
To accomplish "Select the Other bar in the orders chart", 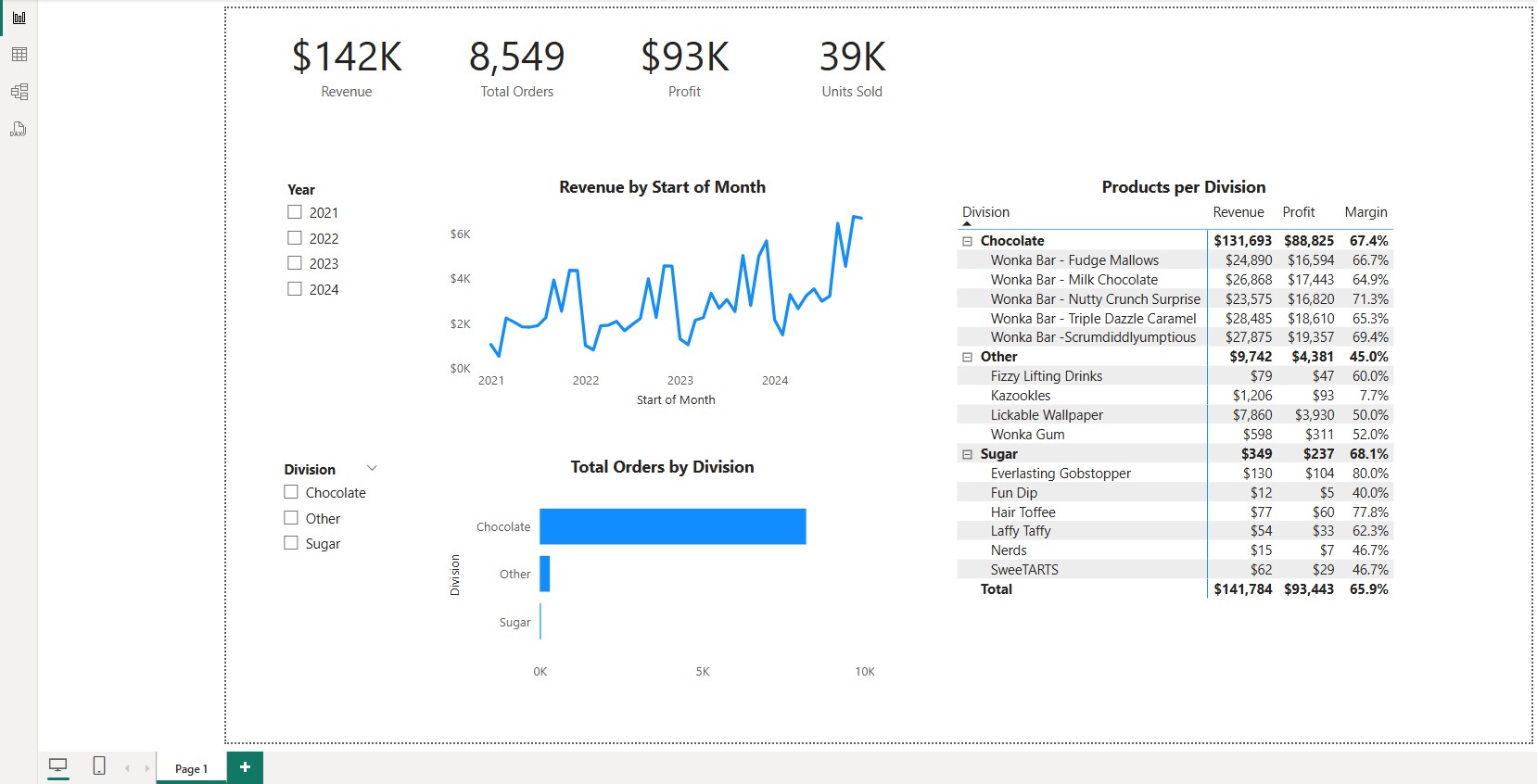I will click(x=545, y=574).
